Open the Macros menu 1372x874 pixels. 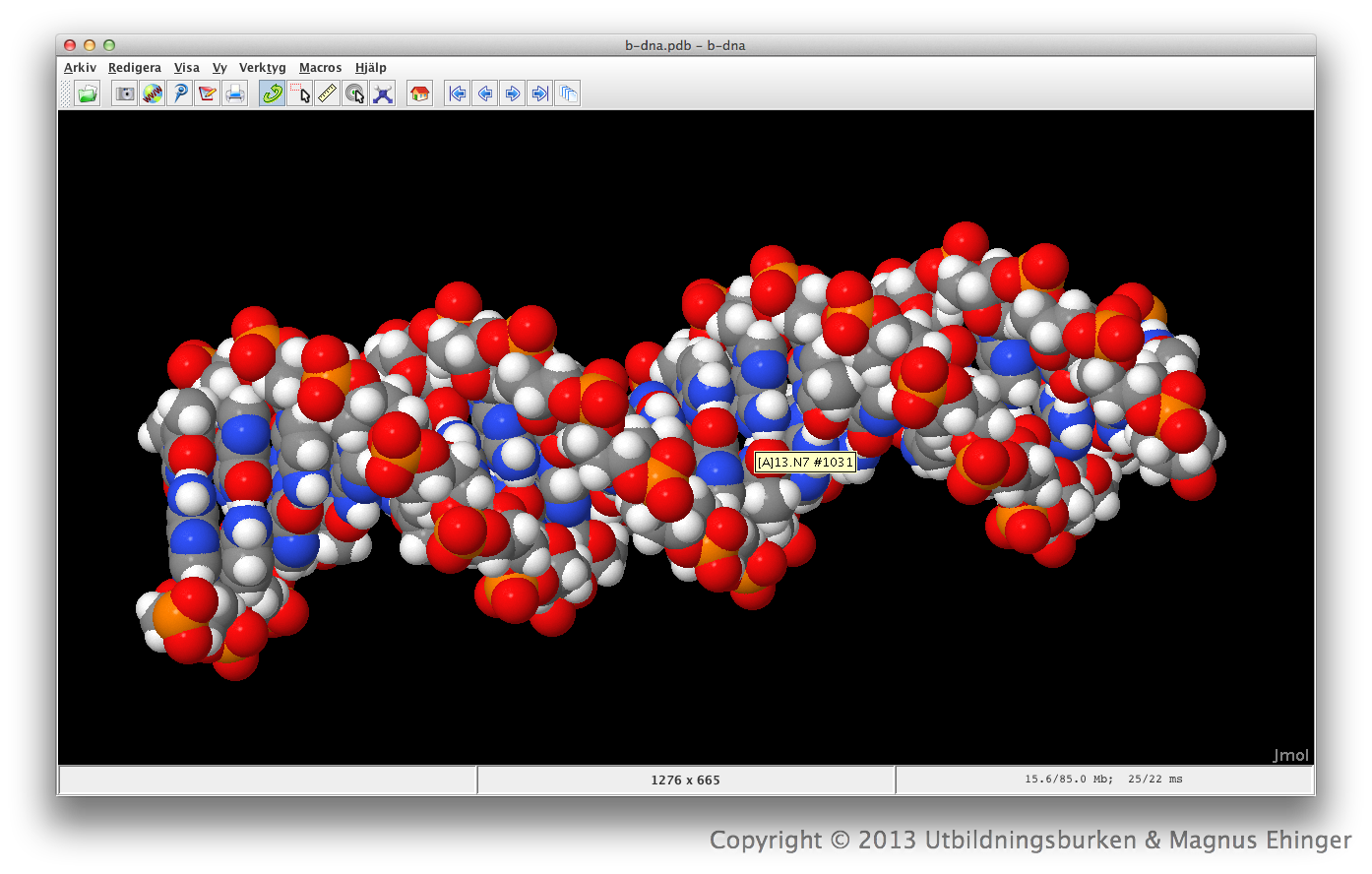(321, 68)
